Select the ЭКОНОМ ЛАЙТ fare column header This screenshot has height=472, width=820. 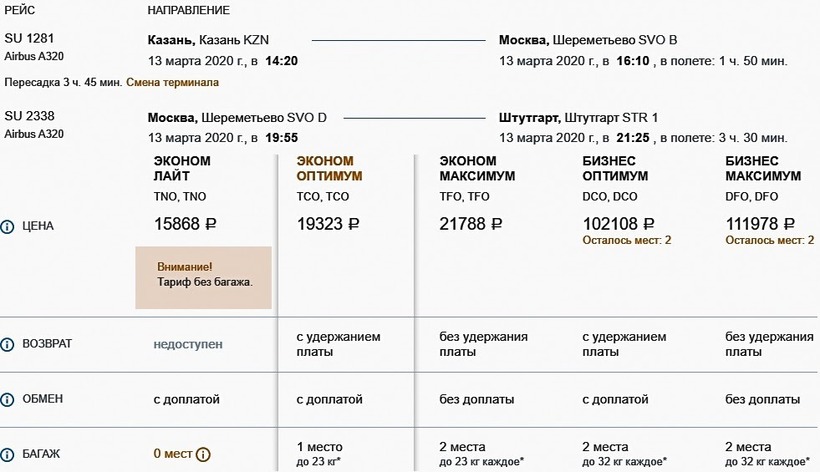coord(182,168)
